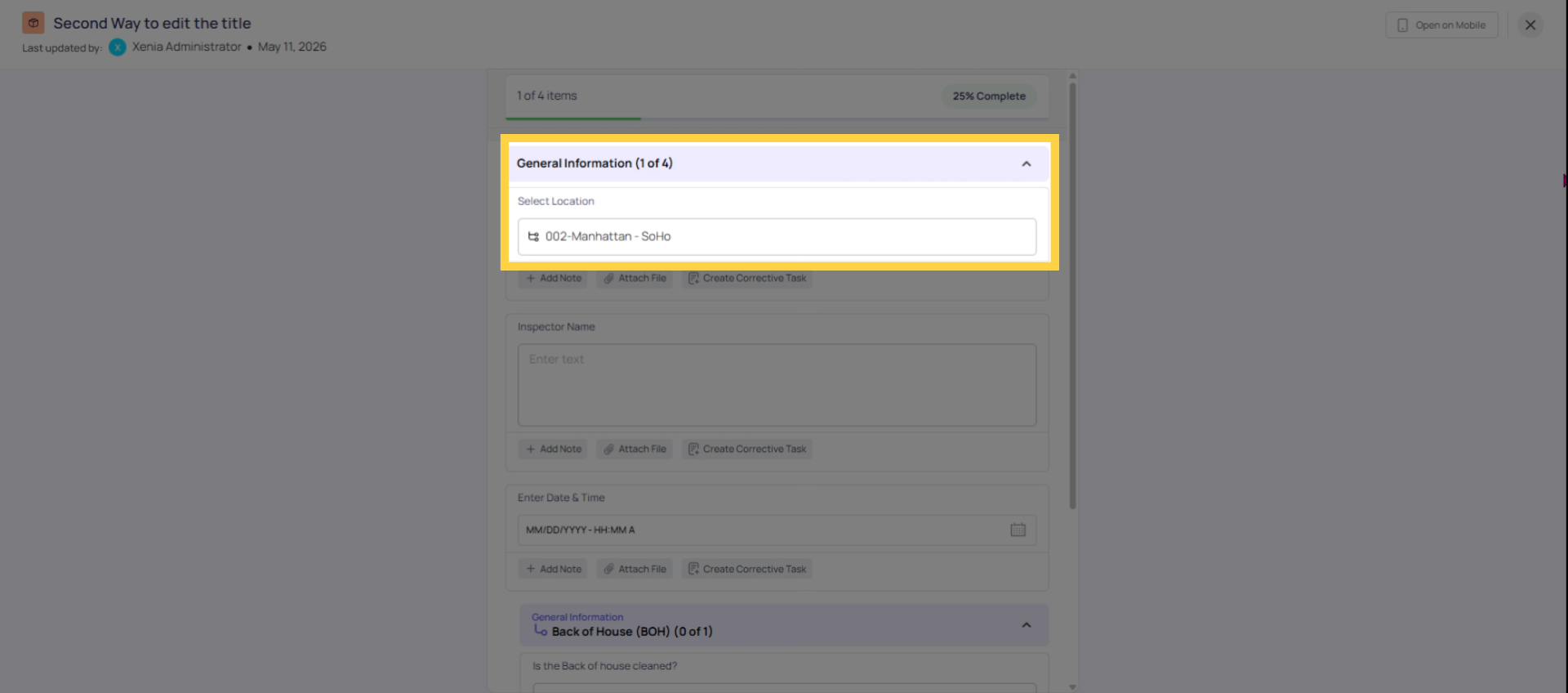
Task: Create Corrective Task under Inspector Name
Action: (747, 449)
